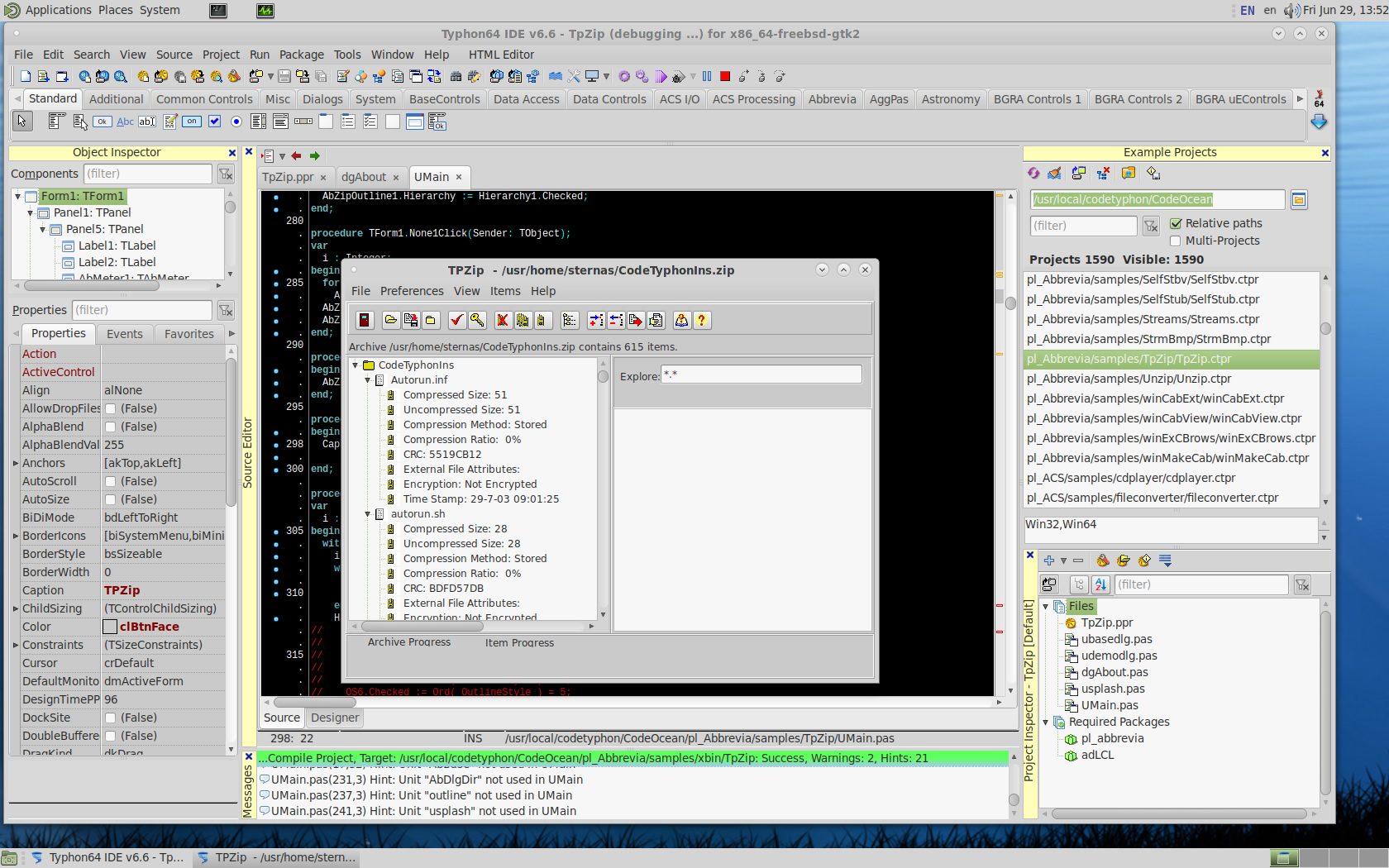This screenshot has width=1389, height=868.
Task: Collapse the Panel5: TPanel tree node
Action: pos(43,230)
